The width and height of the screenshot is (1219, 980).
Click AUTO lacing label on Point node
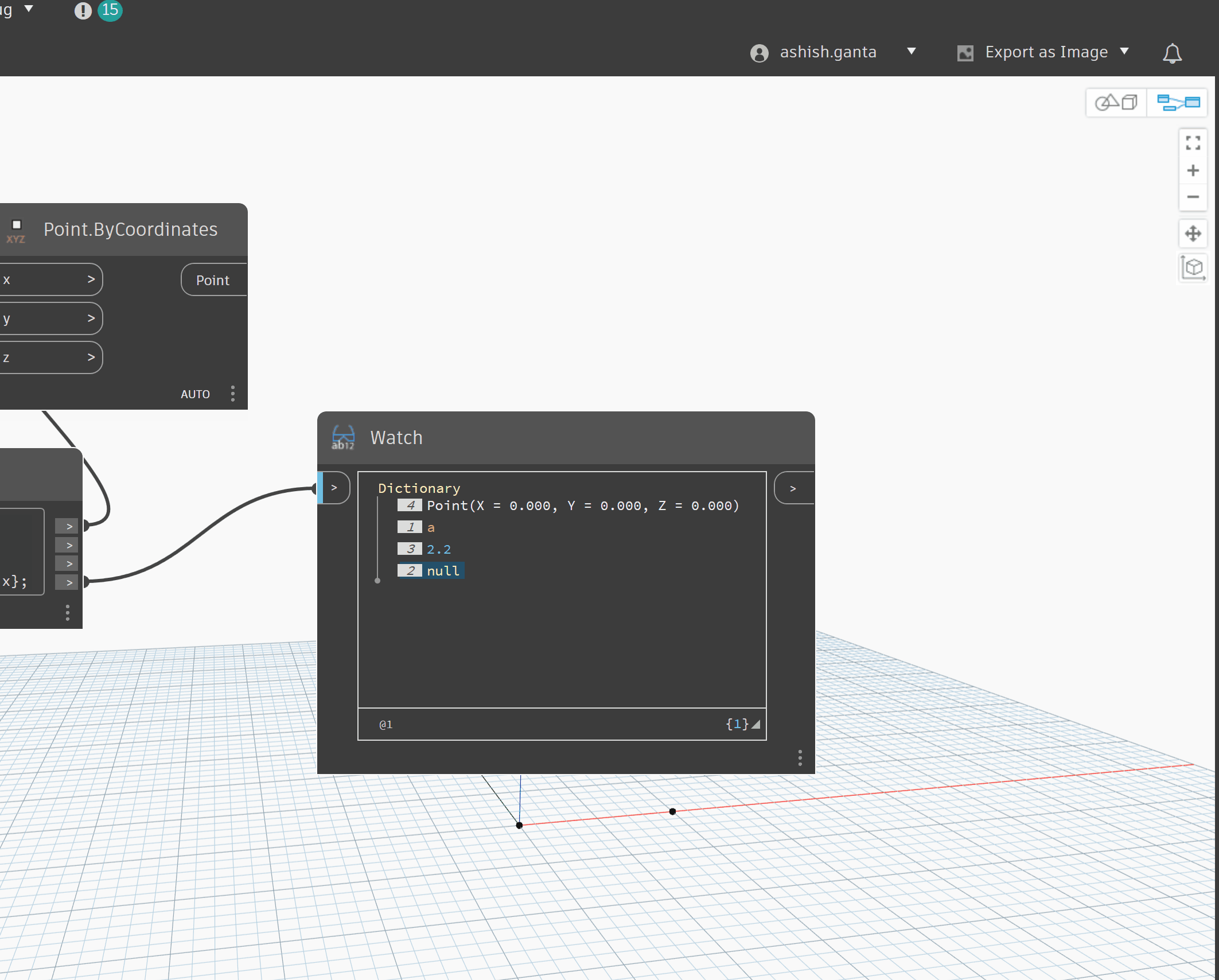[196, 394]
